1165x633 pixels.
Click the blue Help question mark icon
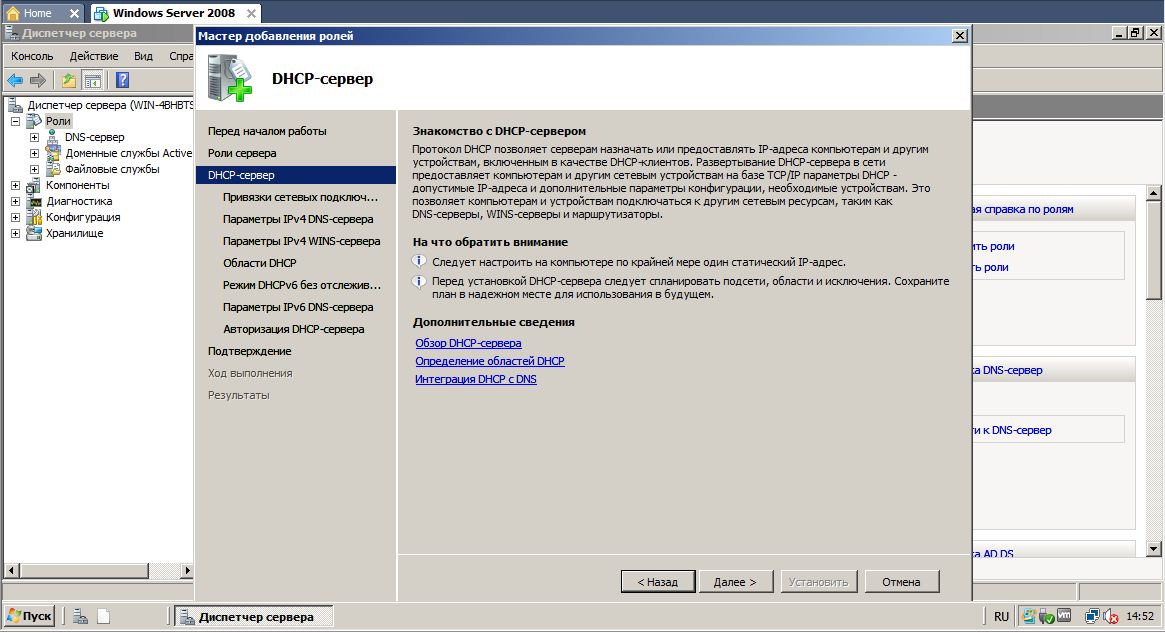[123, 80]
